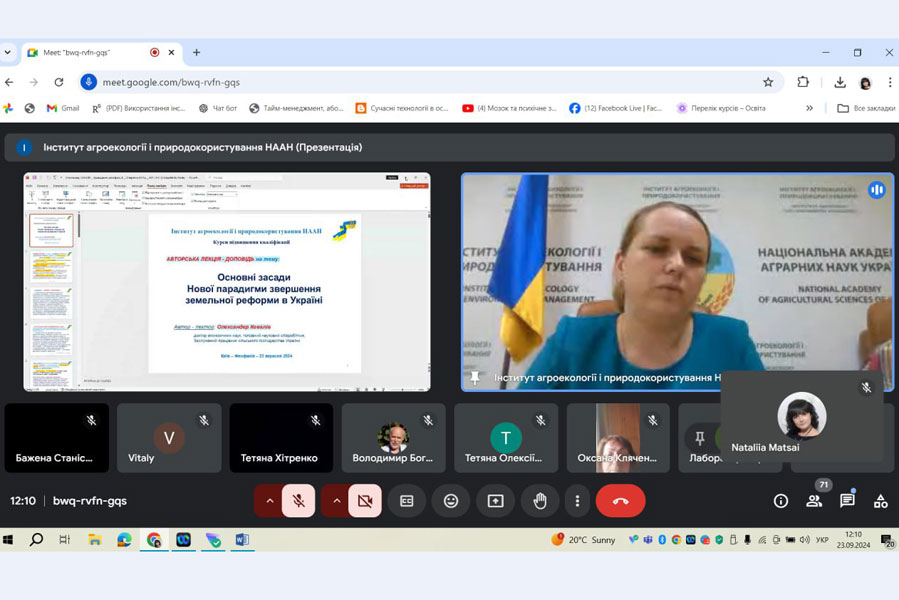Click the address bar URL meet.google.com
Screen dimensions: 899x600
171,82
